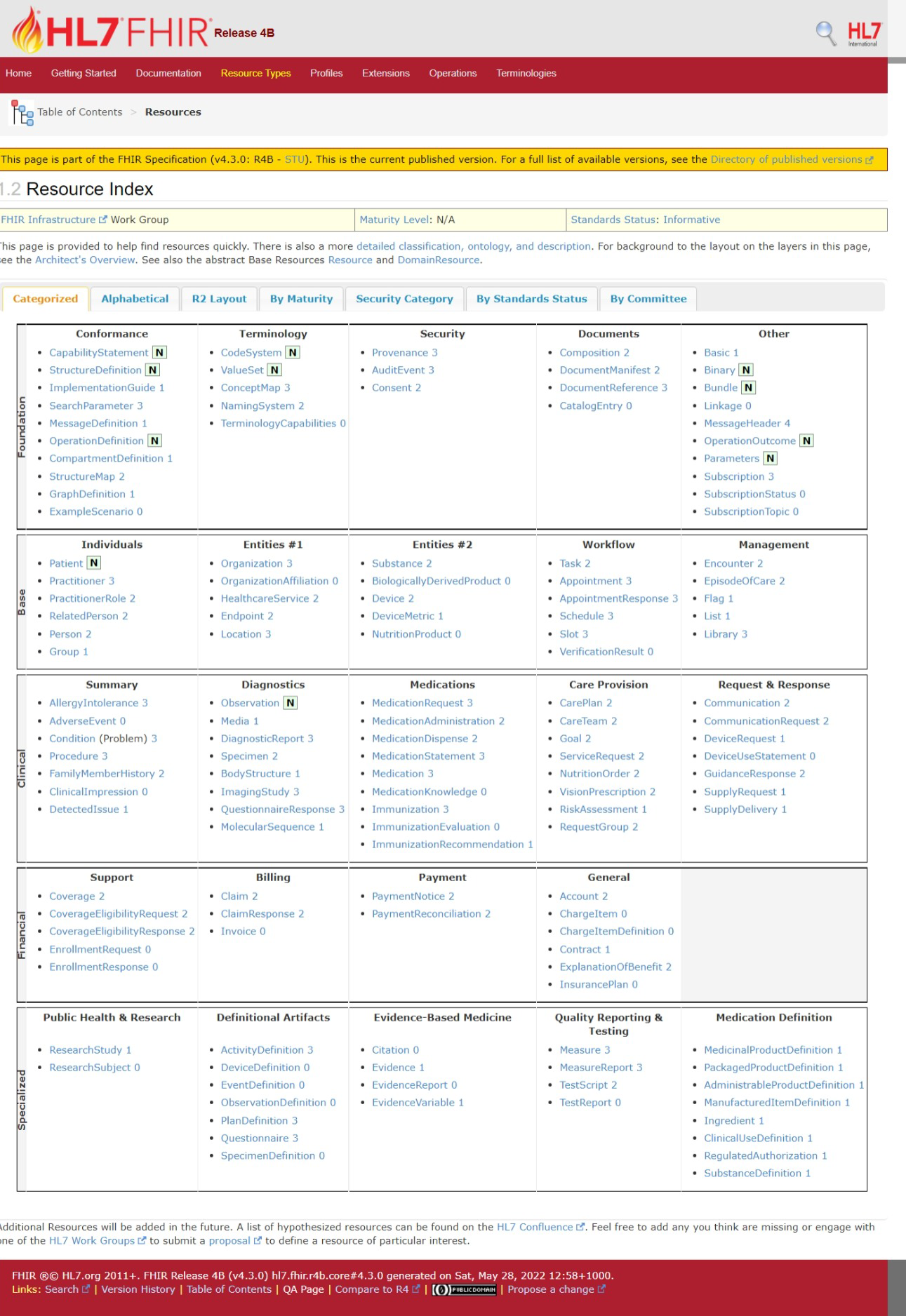Click the N badge beside ValueSet
This screenshot has width=906, height=1316.
pyautogui.click(x=275, y=370)
